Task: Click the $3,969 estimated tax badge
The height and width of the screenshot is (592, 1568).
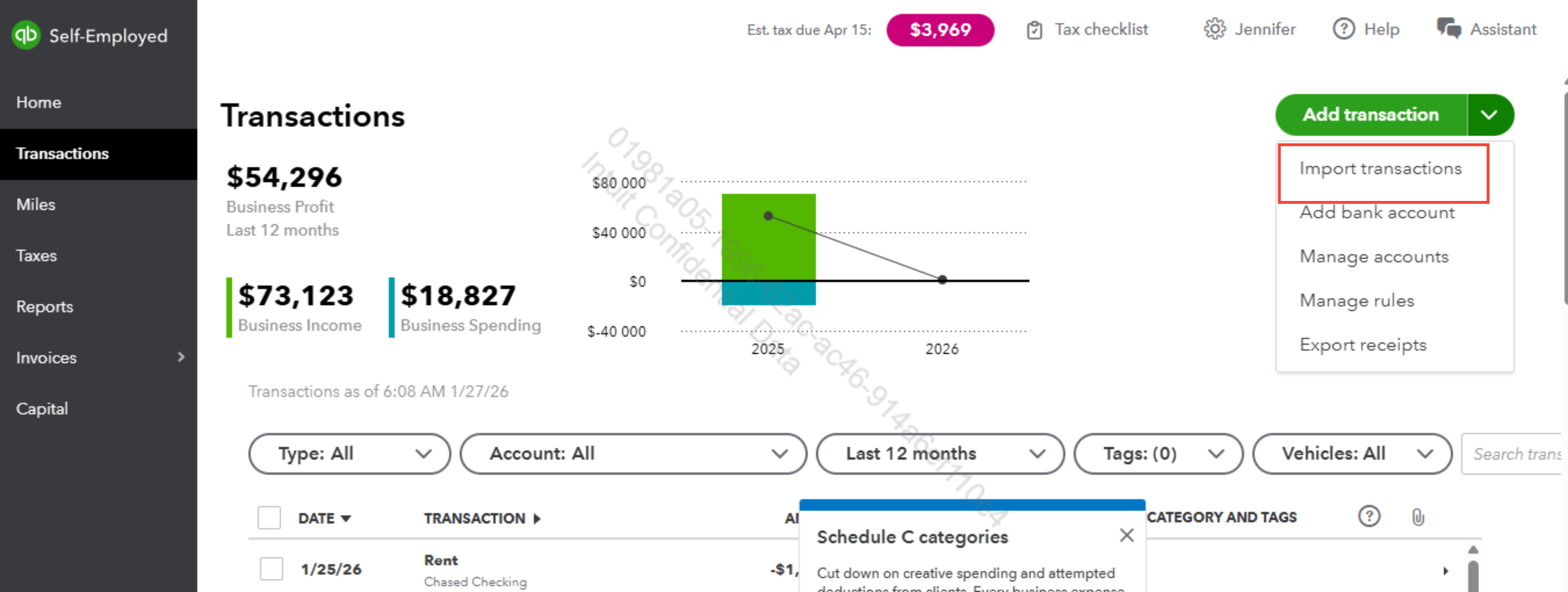Action: pyautogui.click(x=940, y=30)
